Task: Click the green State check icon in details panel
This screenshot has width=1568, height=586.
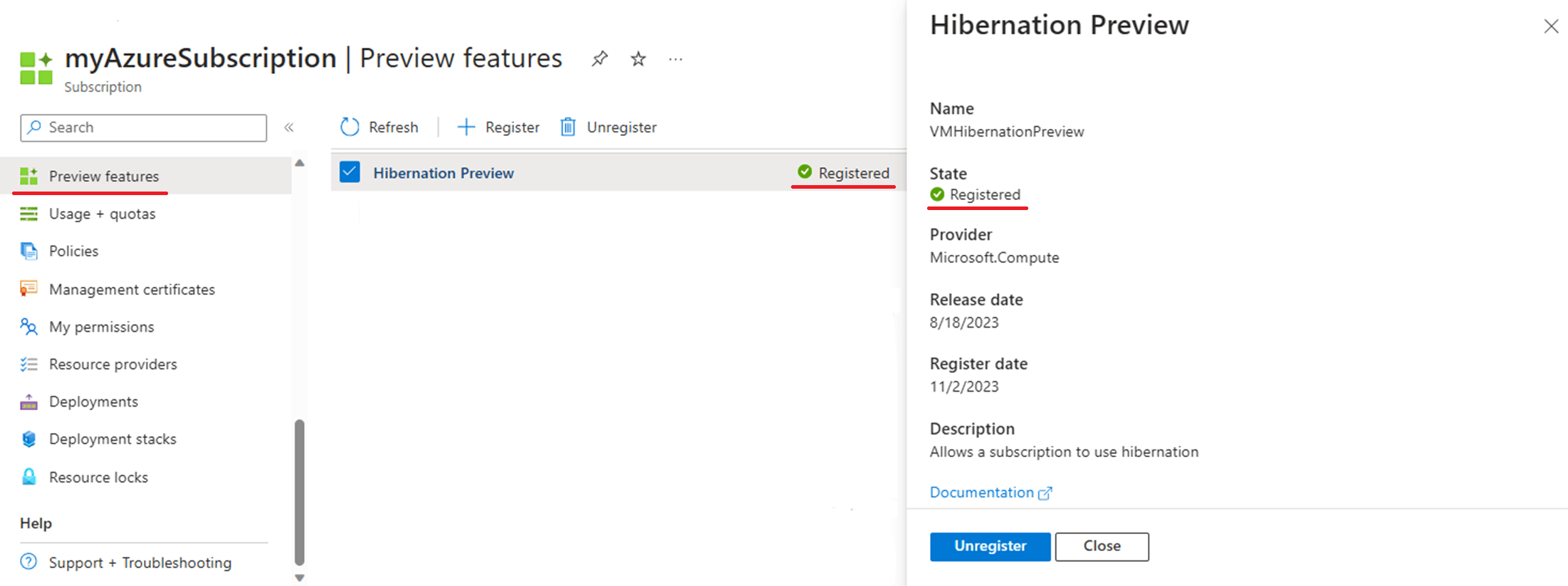Action: (937, 194)
